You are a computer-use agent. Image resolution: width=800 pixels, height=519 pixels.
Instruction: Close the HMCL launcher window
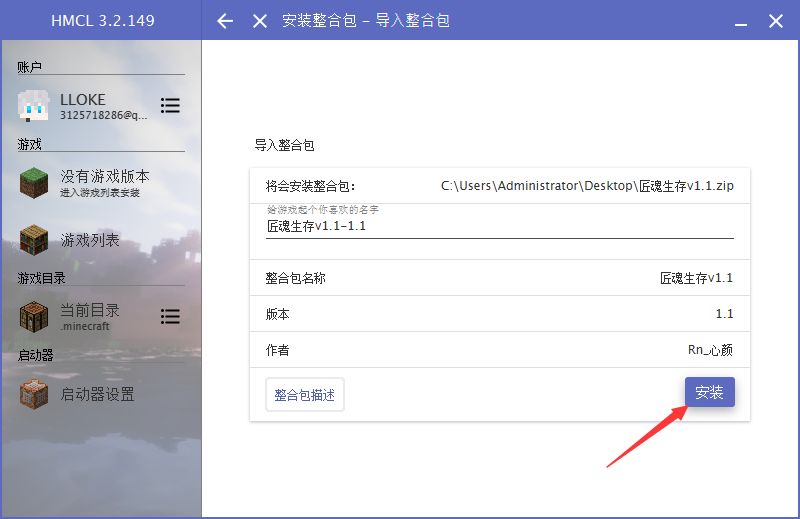tap(776, 21)
